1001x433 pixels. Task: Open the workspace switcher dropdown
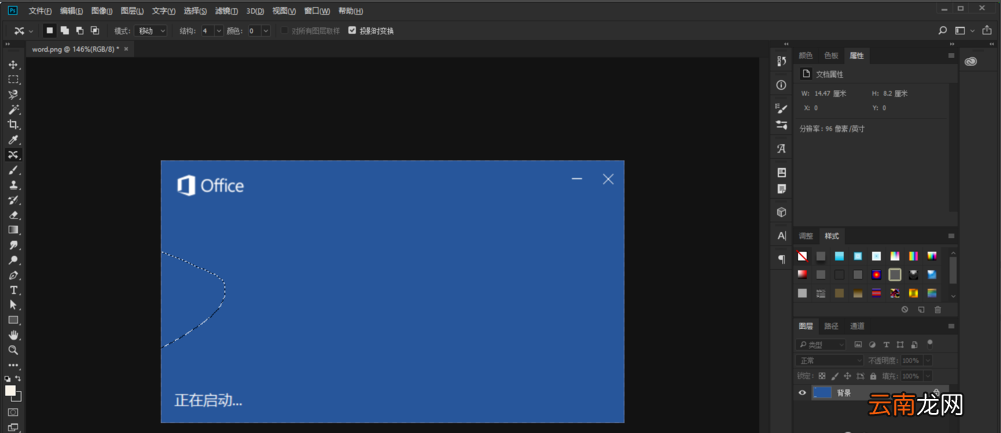point(964,31)
